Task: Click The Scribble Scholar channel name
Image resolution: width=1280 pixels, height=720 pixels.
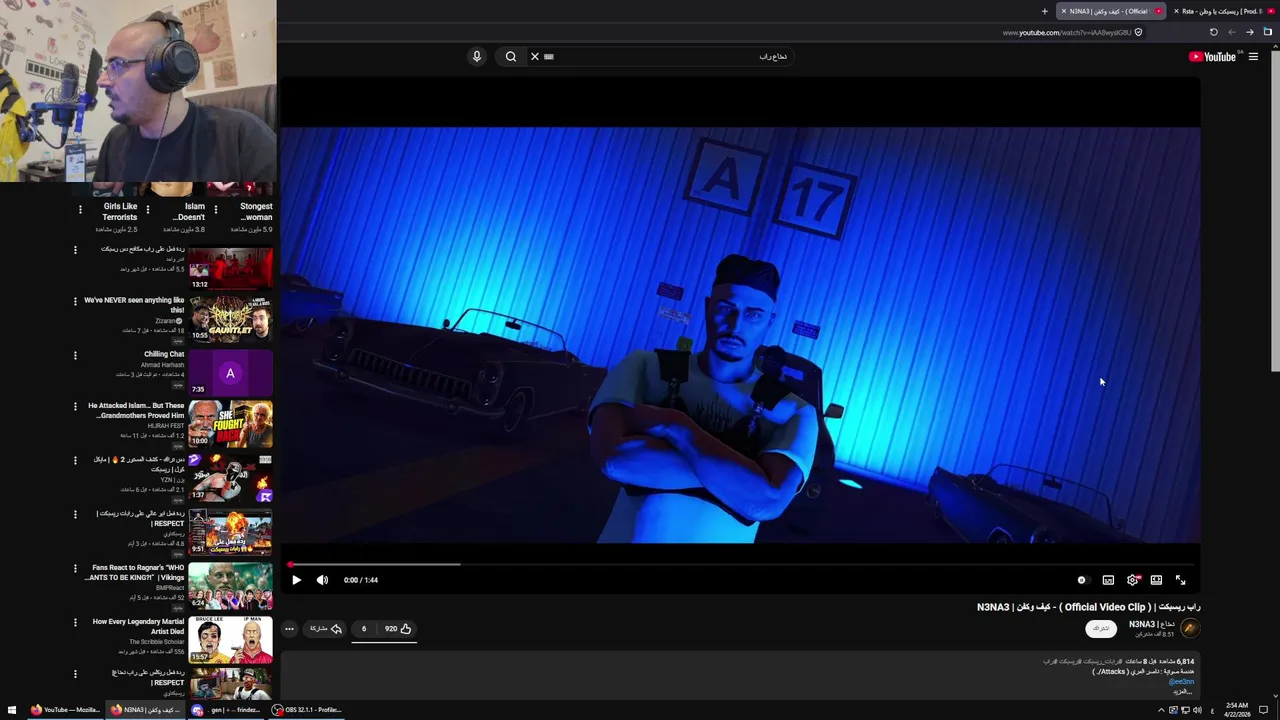Action: tap(157, 642)
